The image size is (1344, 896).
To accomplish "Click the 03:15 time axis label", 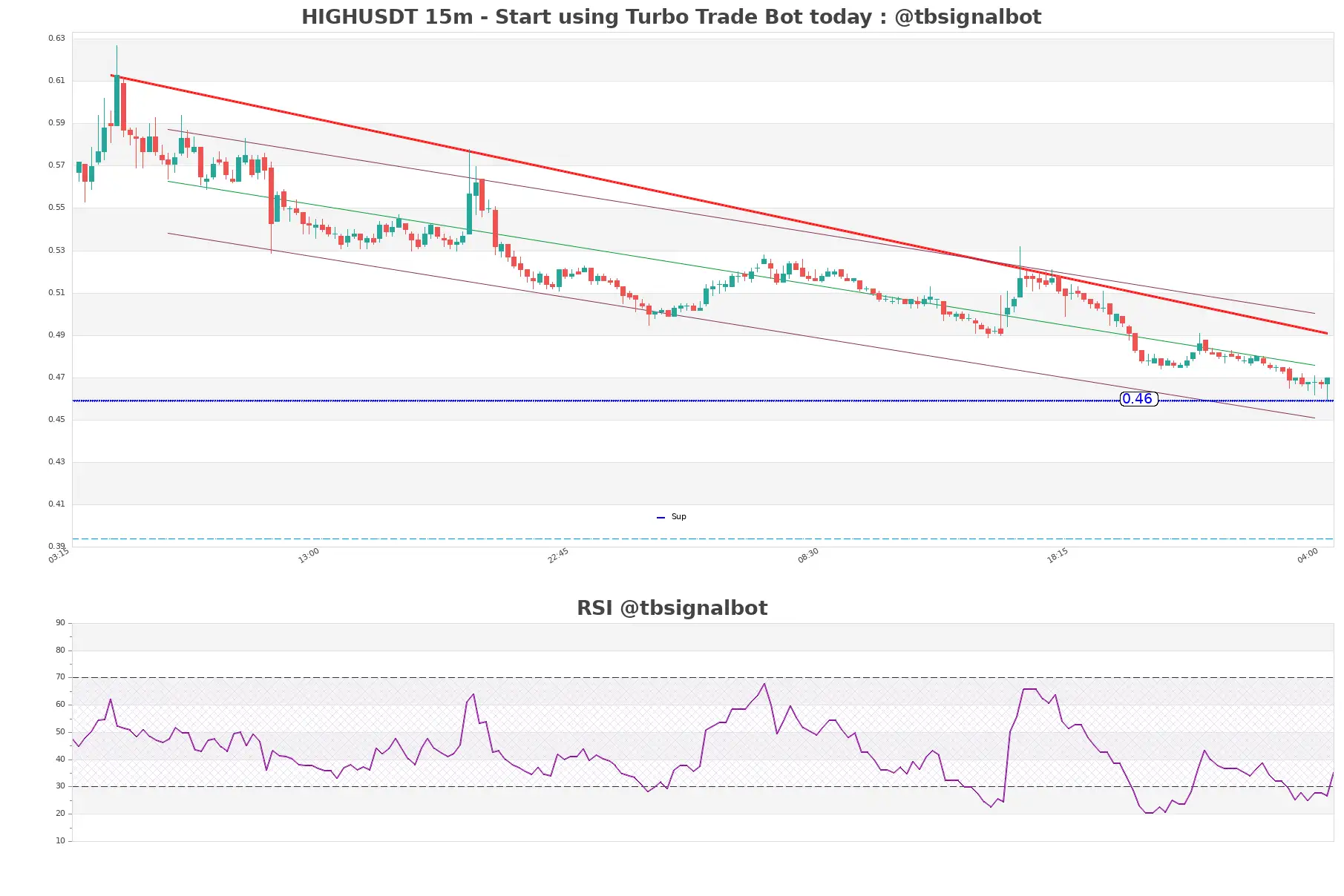I will click(59, 556).
